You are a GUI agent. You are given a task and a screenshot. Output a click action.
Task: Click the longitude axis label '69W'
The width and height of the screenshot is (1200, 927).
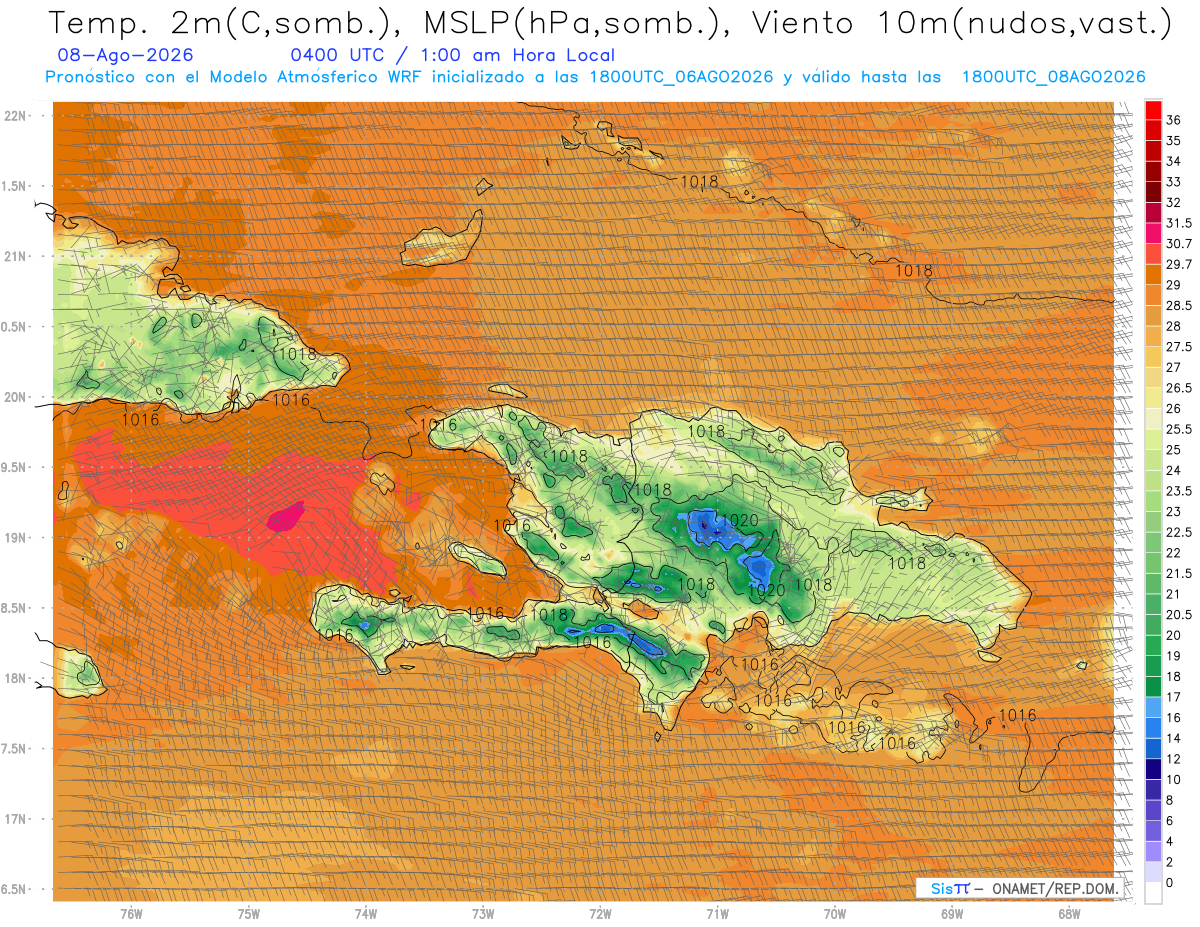[951, 913]
